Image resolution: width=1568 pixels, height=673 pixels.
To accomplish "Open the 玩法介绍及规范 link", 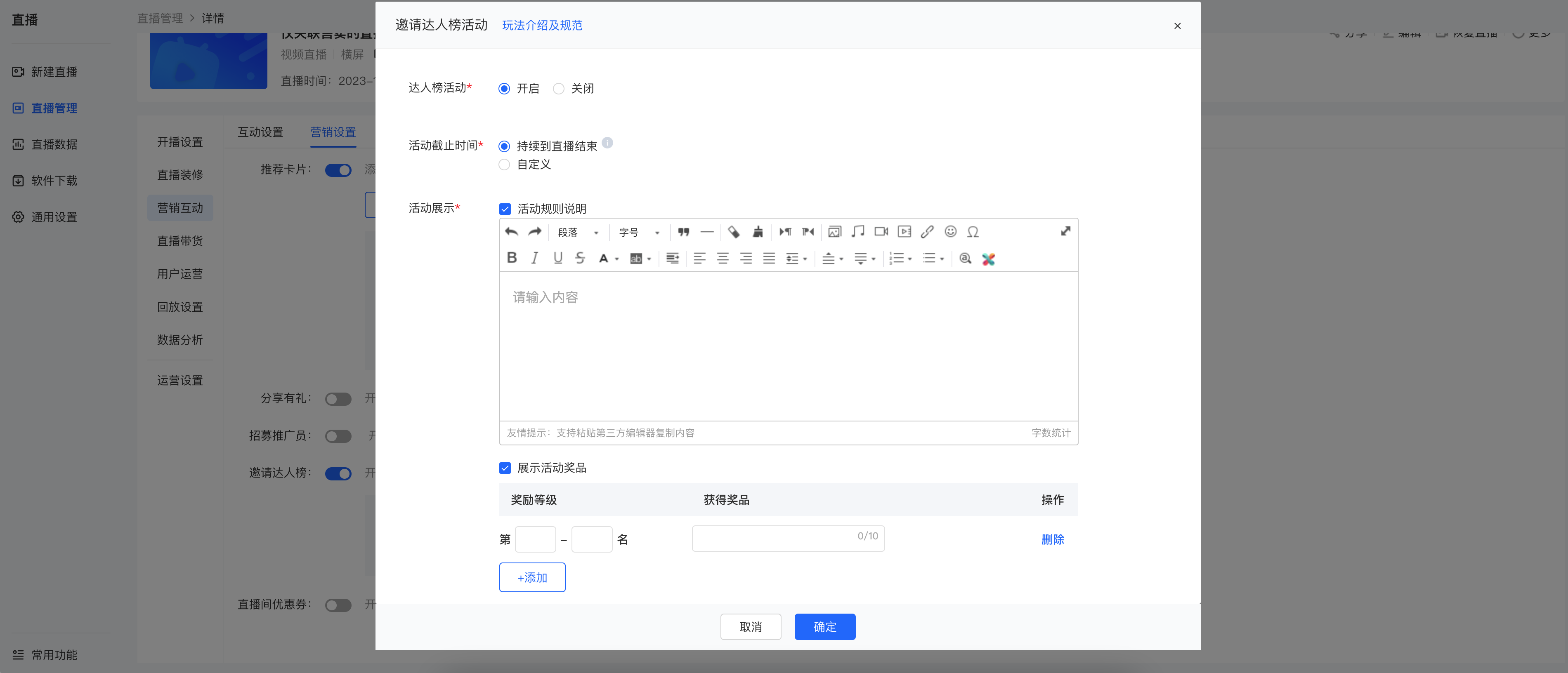I will pos(542,25).
